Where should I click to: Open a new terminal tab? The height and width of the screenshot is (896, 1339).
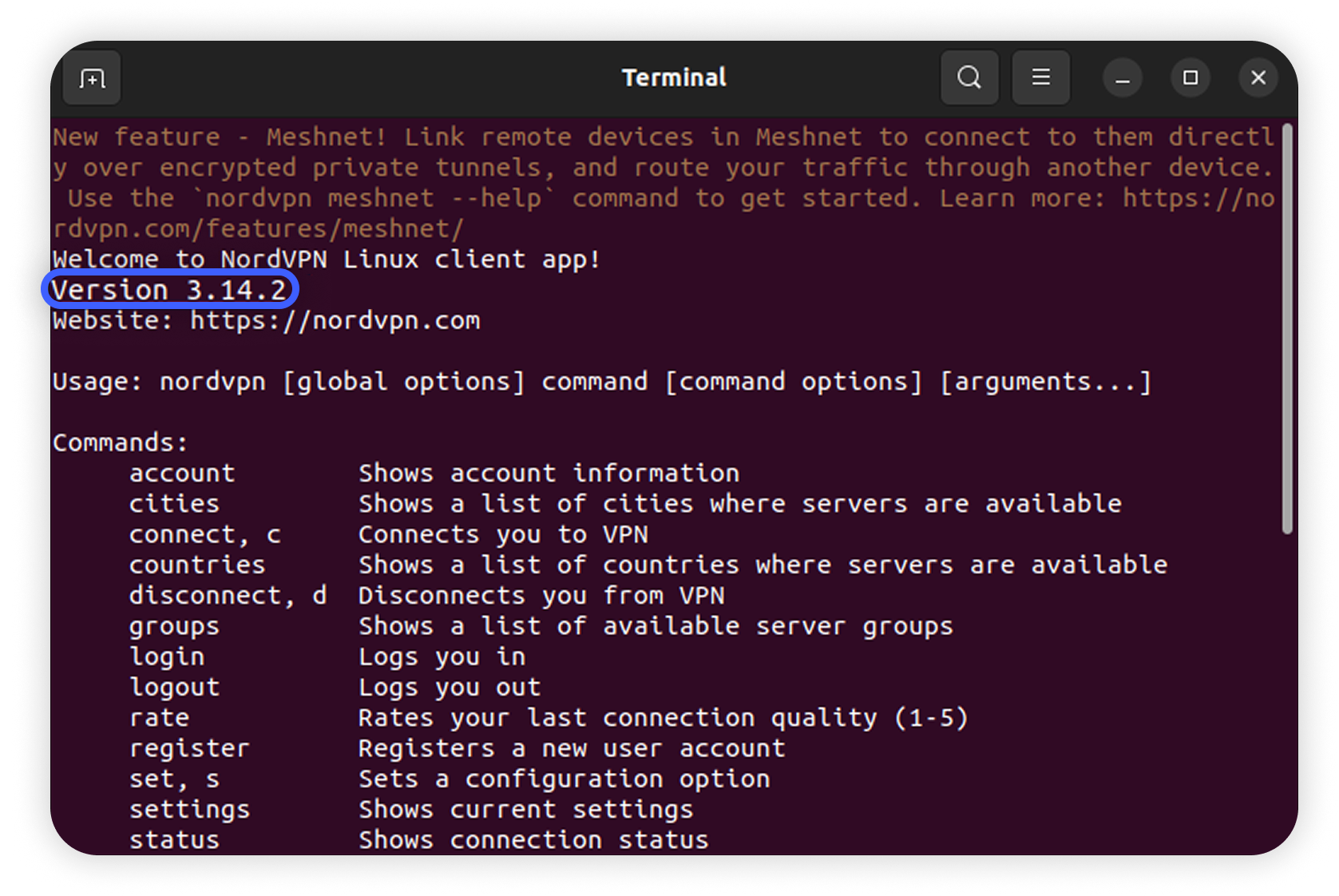pyautogui.click(x=92, y=78)
